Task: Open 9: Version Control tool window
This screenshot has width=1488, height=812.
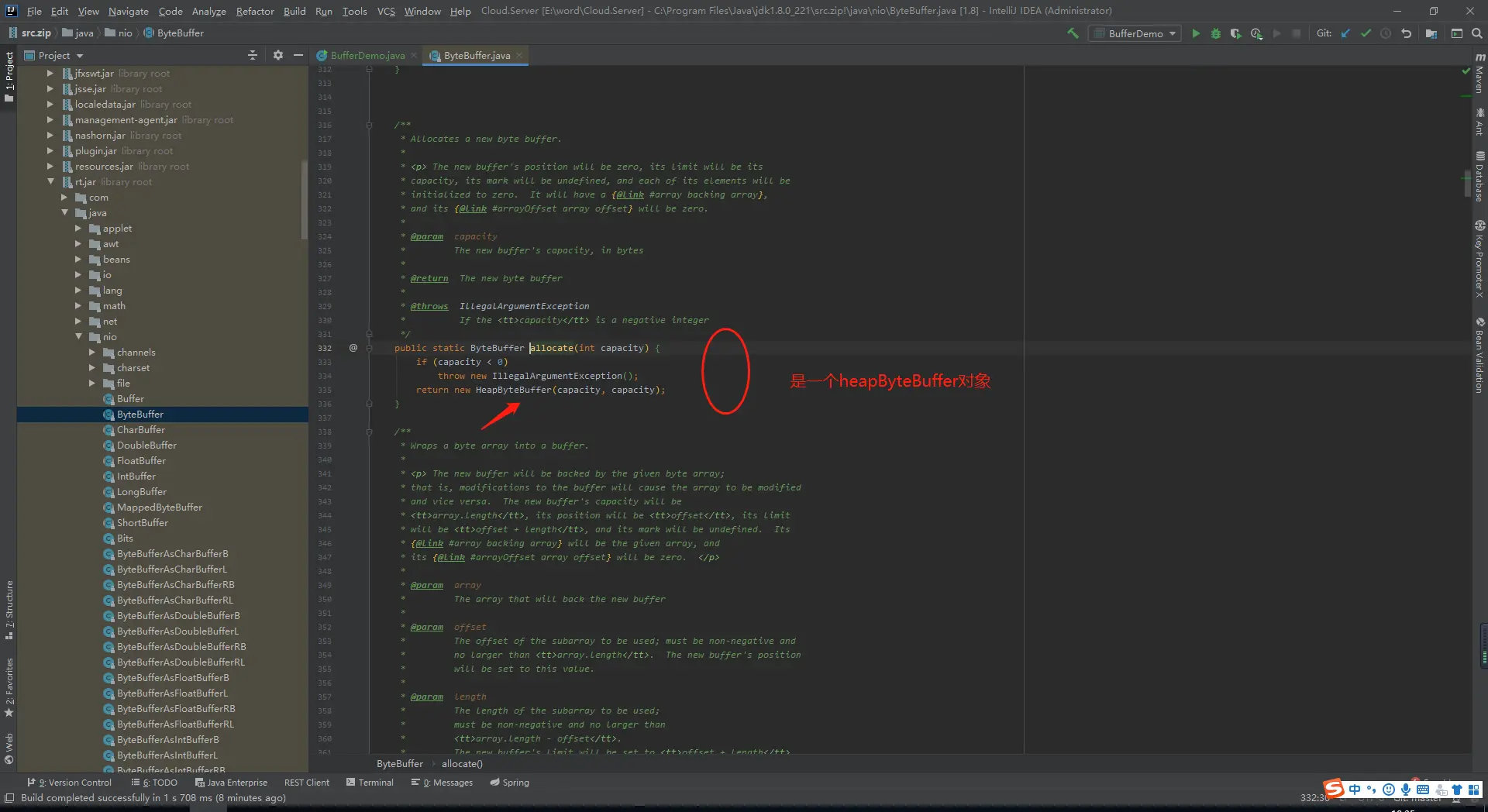Action: click(70, 783)
